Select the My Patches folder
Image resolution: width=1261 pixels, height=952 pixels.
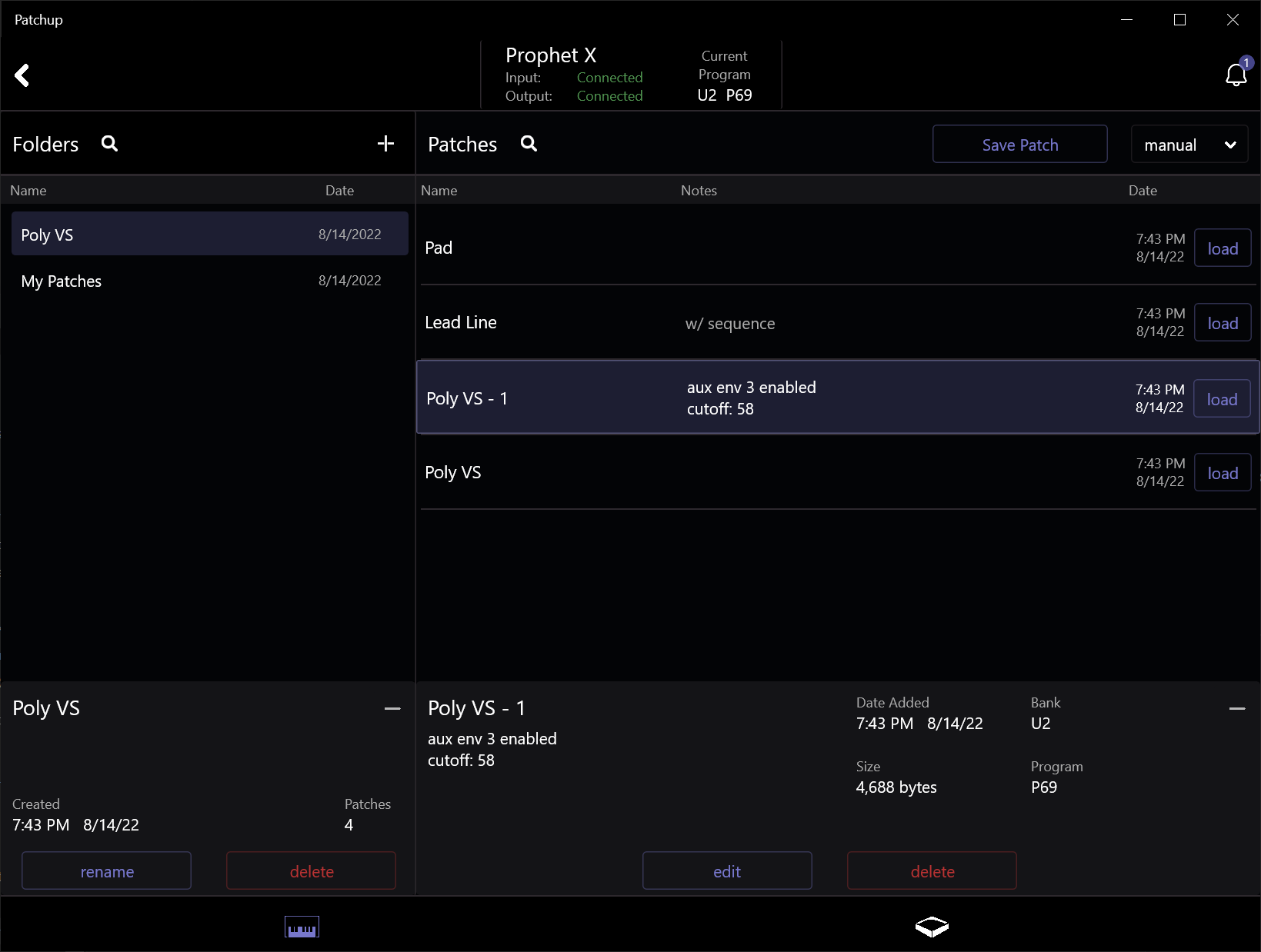tap(209, 281)
